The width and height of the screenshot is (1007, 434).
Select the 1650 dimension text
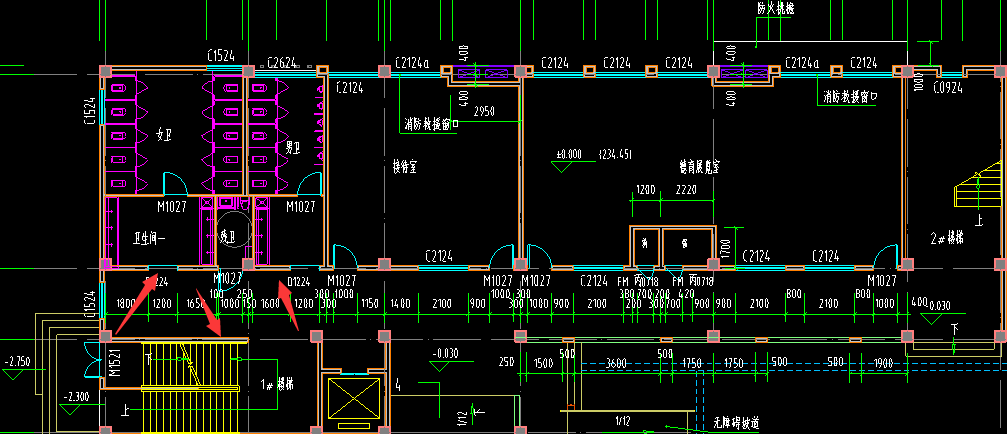[x=195, y=303]
